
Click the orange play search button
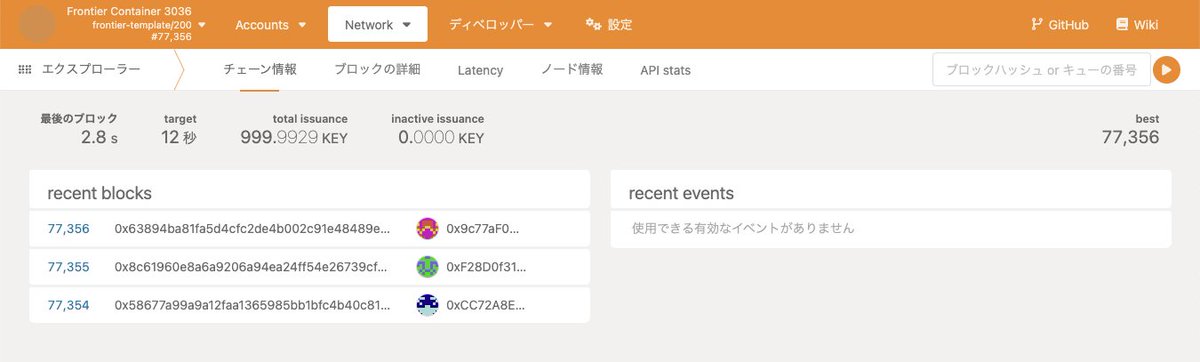coord(1166,70)
